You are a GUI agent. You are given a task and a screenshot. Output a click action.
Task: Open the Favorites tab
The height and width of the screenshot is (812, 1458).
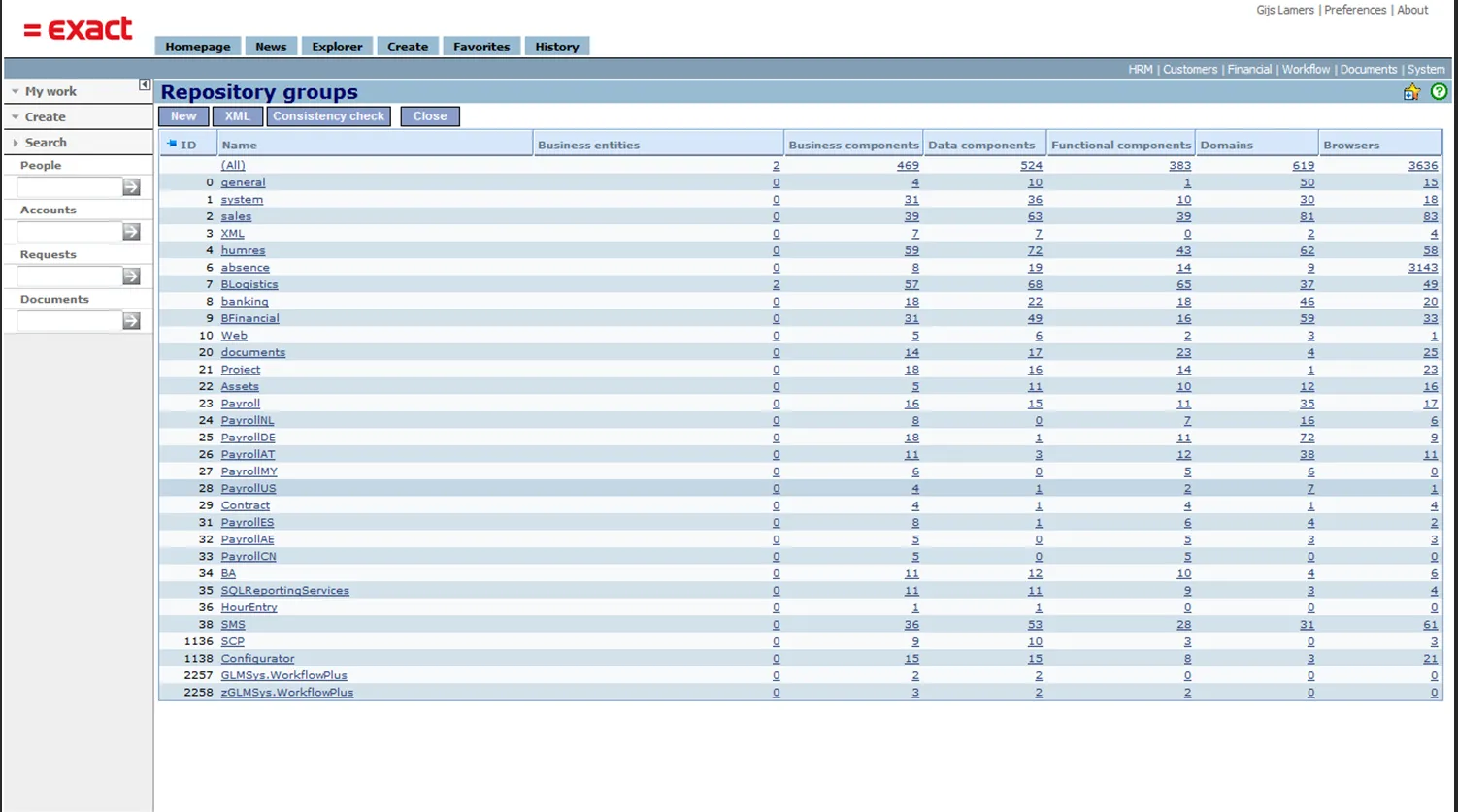tap(480, 47)
